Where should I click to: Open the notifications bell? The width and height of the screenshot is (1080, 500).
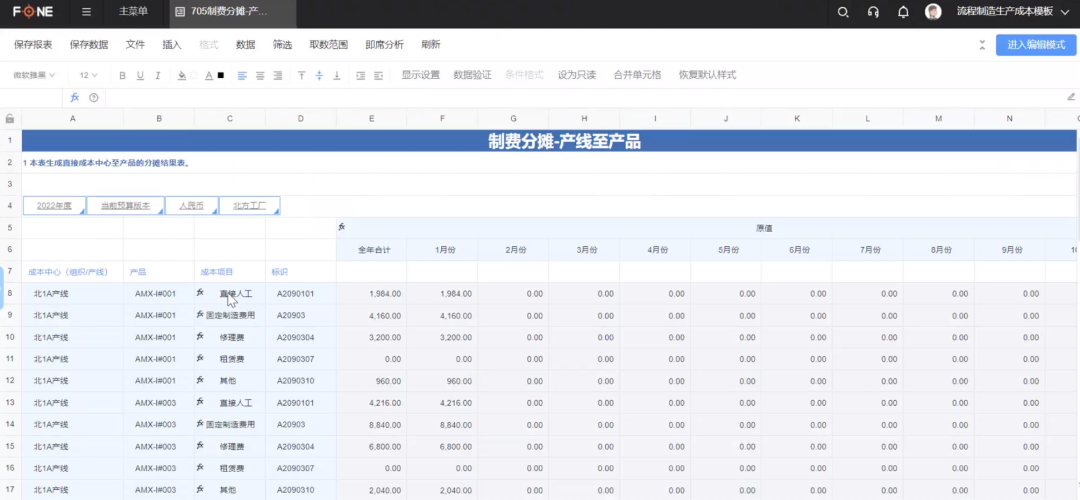click(x=903, y=12)
